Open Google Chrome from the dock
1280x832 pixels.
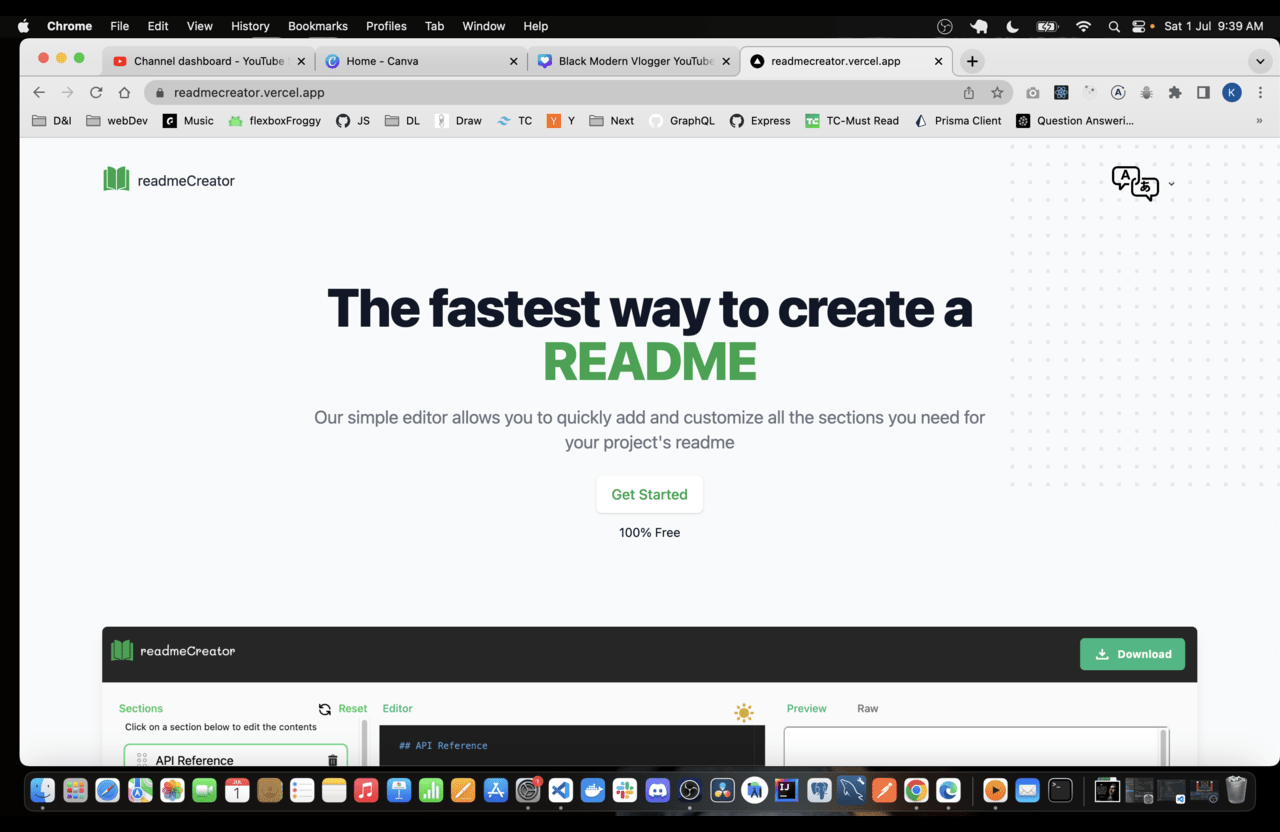(915, 790)
